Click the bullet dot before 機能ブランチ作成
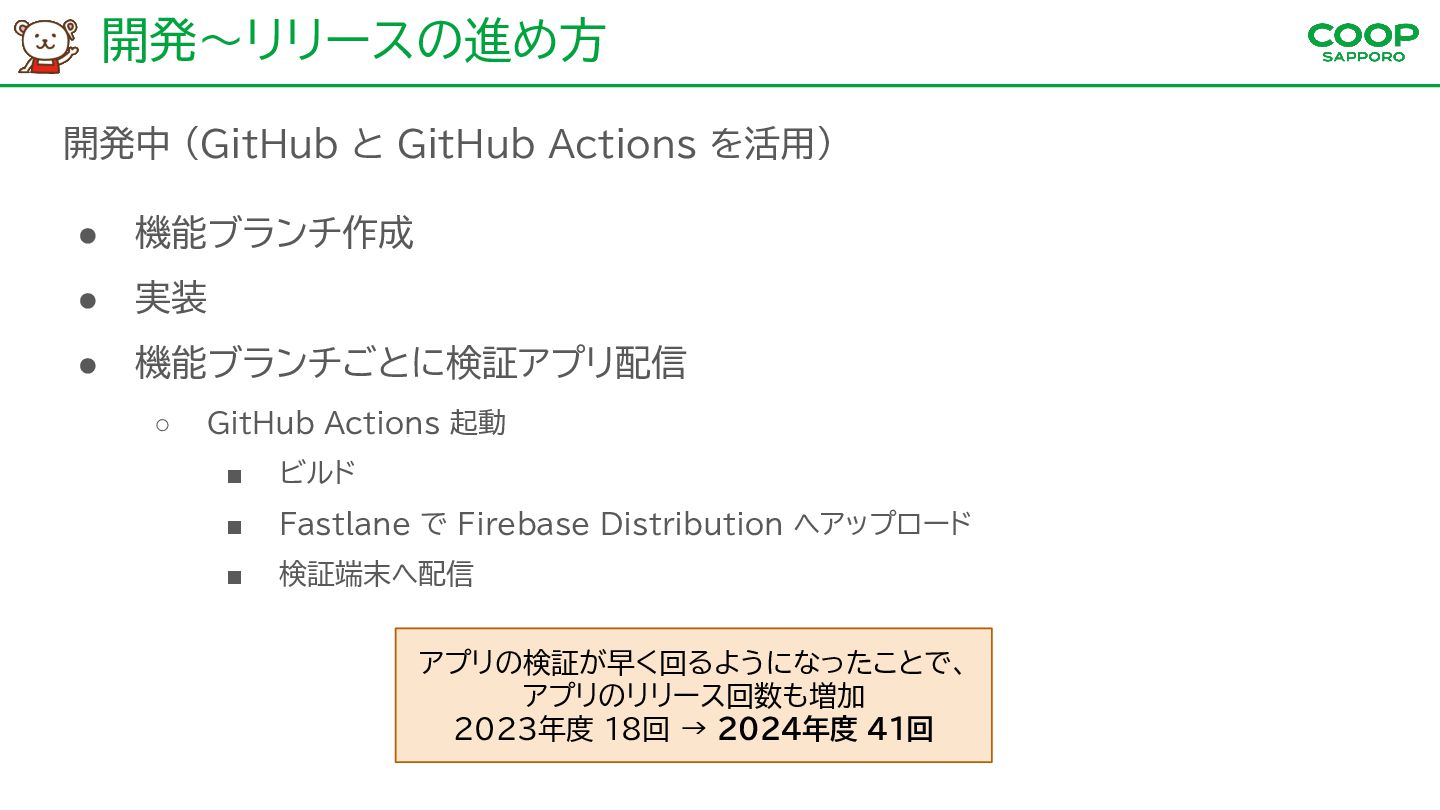 (88, 235)
